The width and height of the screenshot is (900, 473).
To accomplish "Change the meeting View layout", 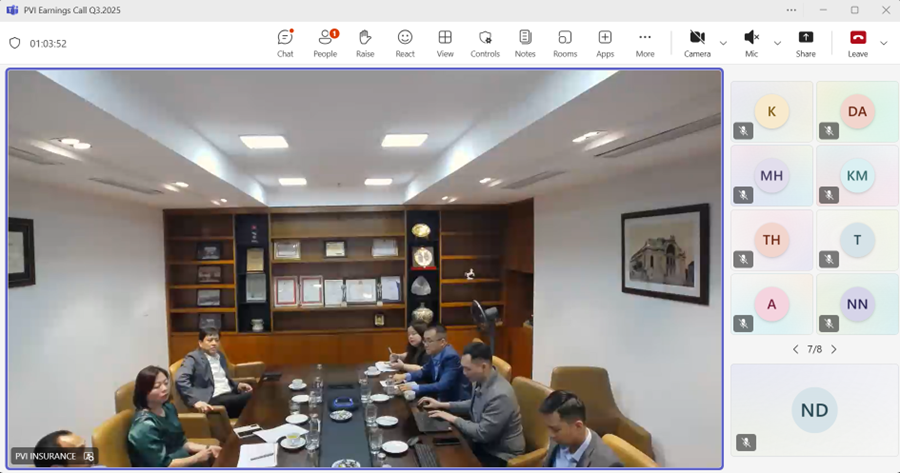I will click(445, 42).
